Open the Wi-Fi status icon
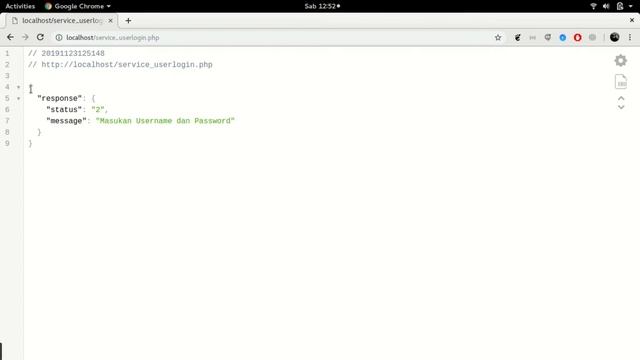The image size is (640, 360). (593, 6)
